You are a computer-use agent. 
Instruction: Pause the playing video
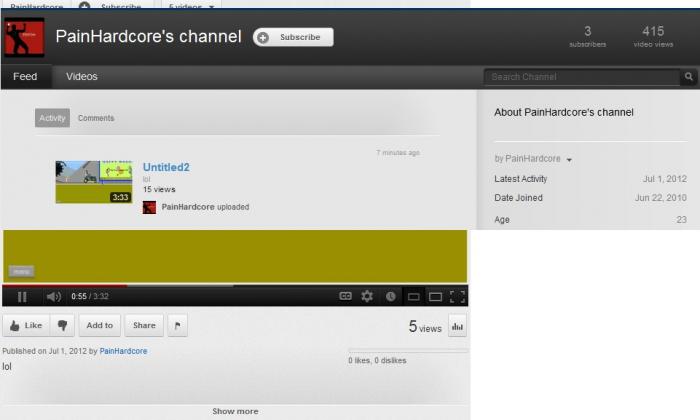click(x=22, y=296)
